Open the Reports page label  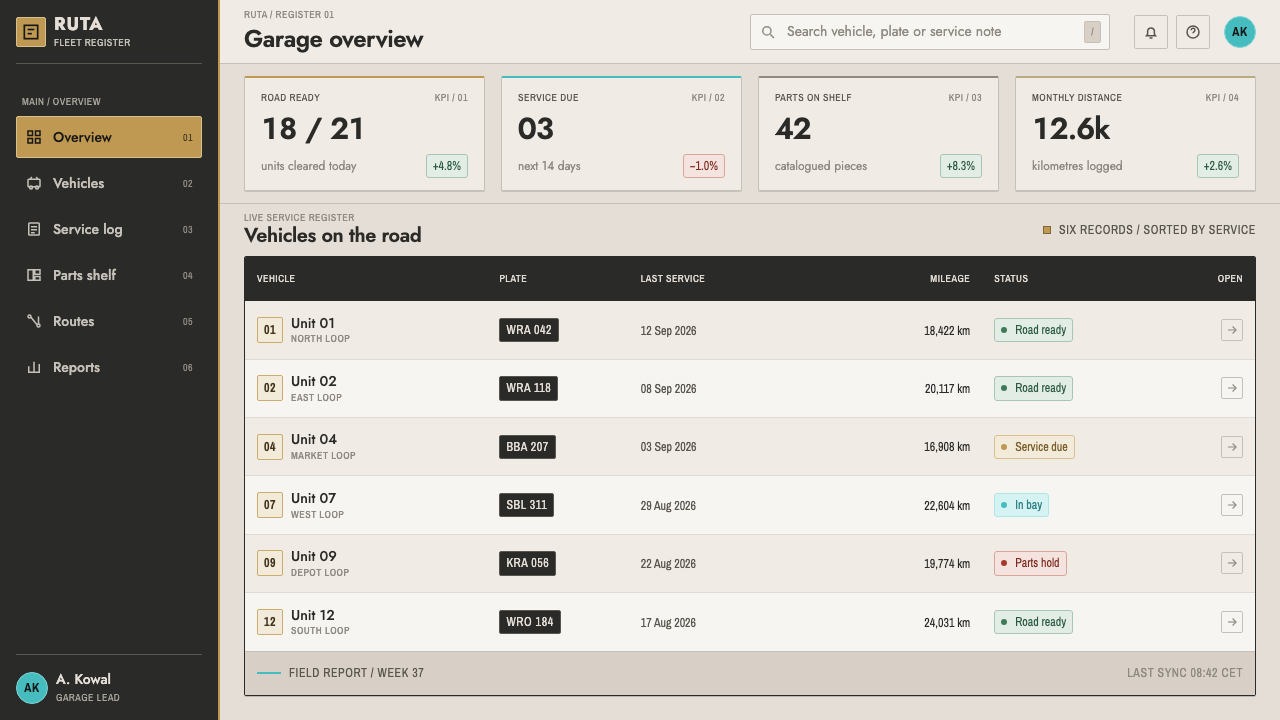(76, 367)
